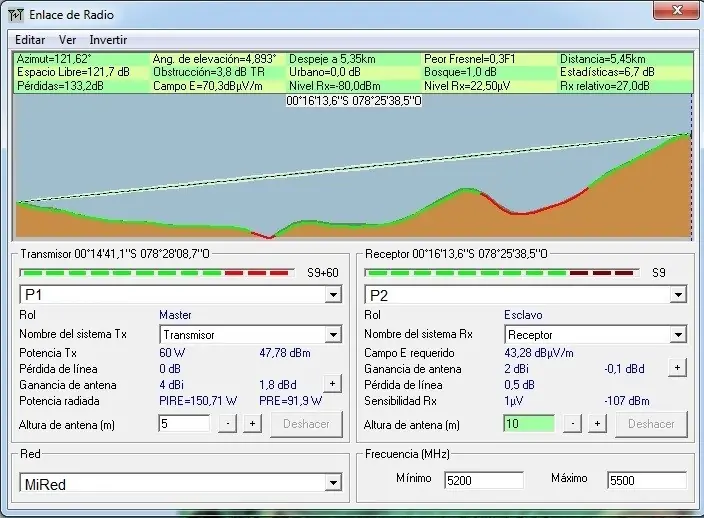Click the 4 dBi transmitter gain value

tap(171, 385)
